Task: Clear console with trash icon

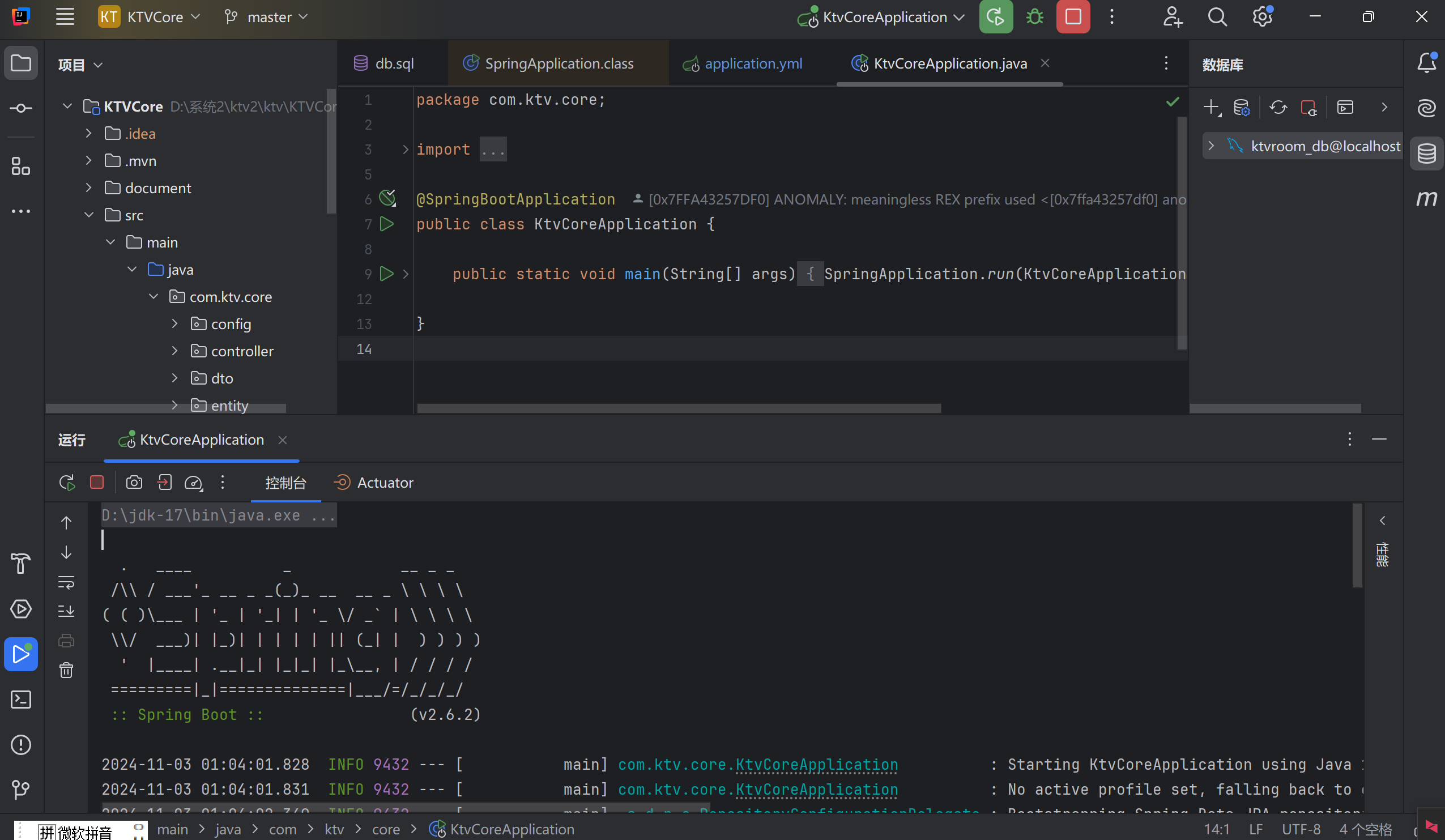Action: pos(66,670)
